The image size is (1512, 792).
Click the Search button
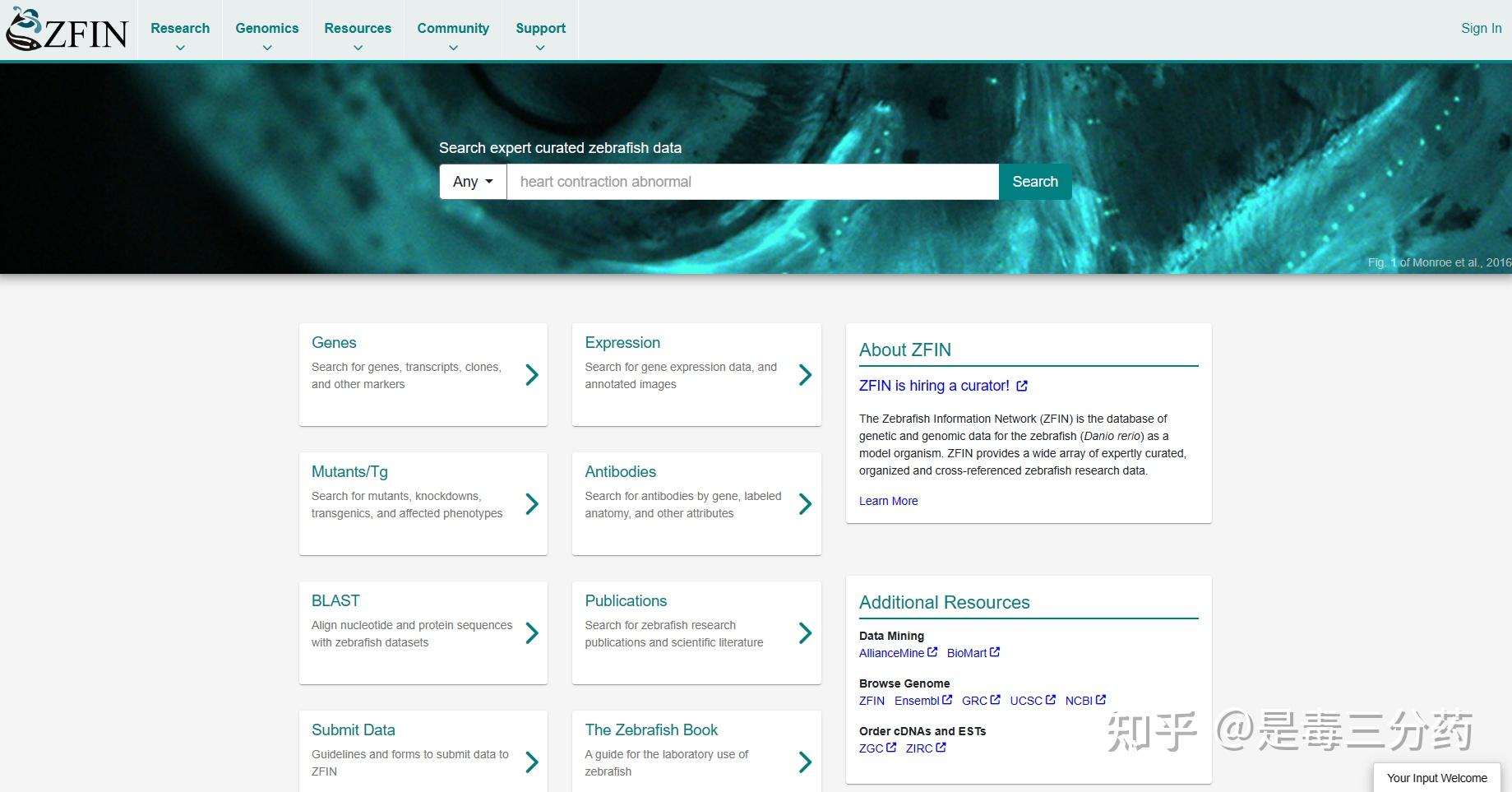click(x=1035, y=182)
